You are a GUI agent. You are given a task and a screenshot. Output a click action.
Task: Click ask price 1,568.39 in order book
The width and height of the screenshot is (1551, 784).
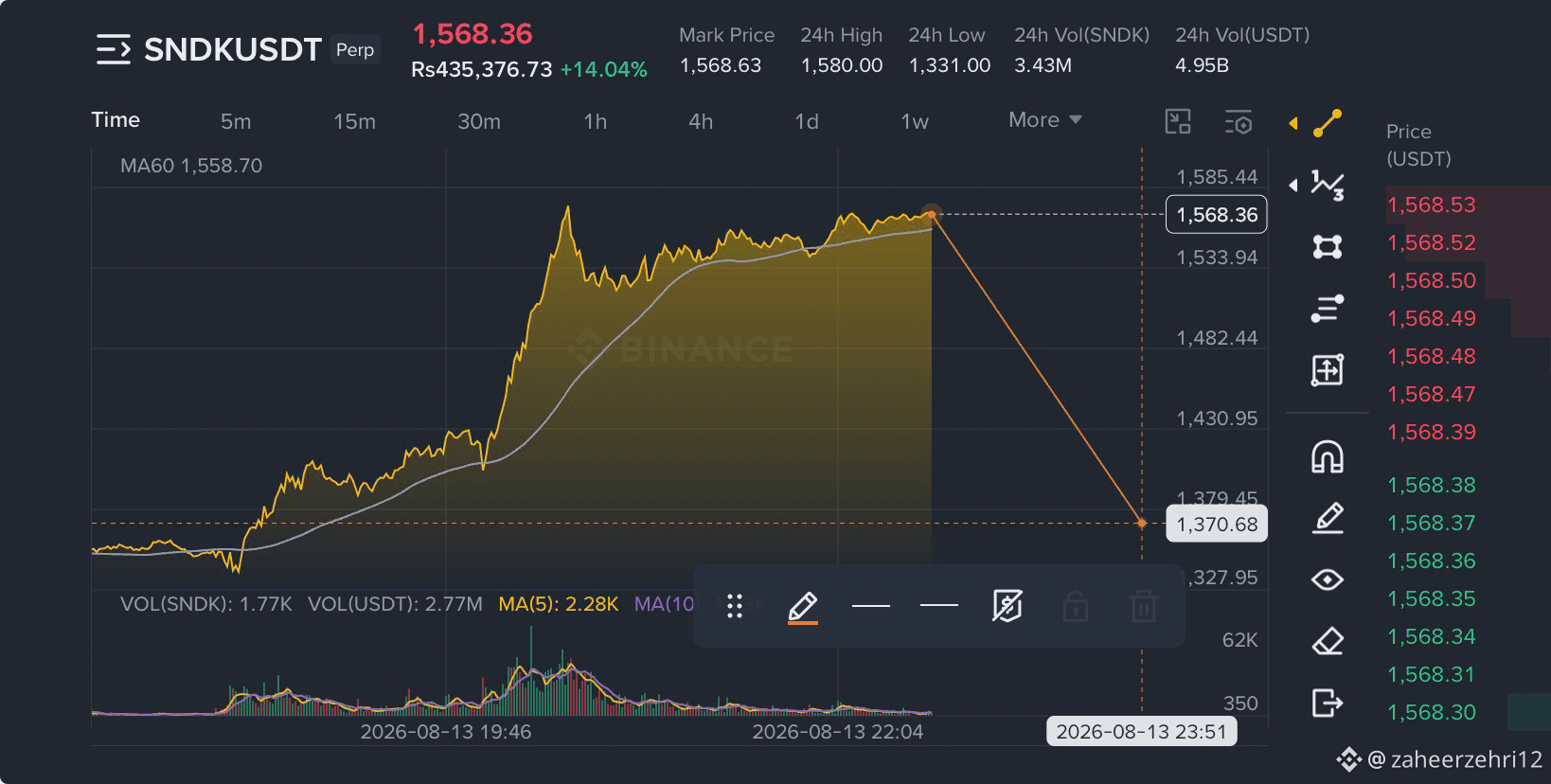coord(1431,432)
